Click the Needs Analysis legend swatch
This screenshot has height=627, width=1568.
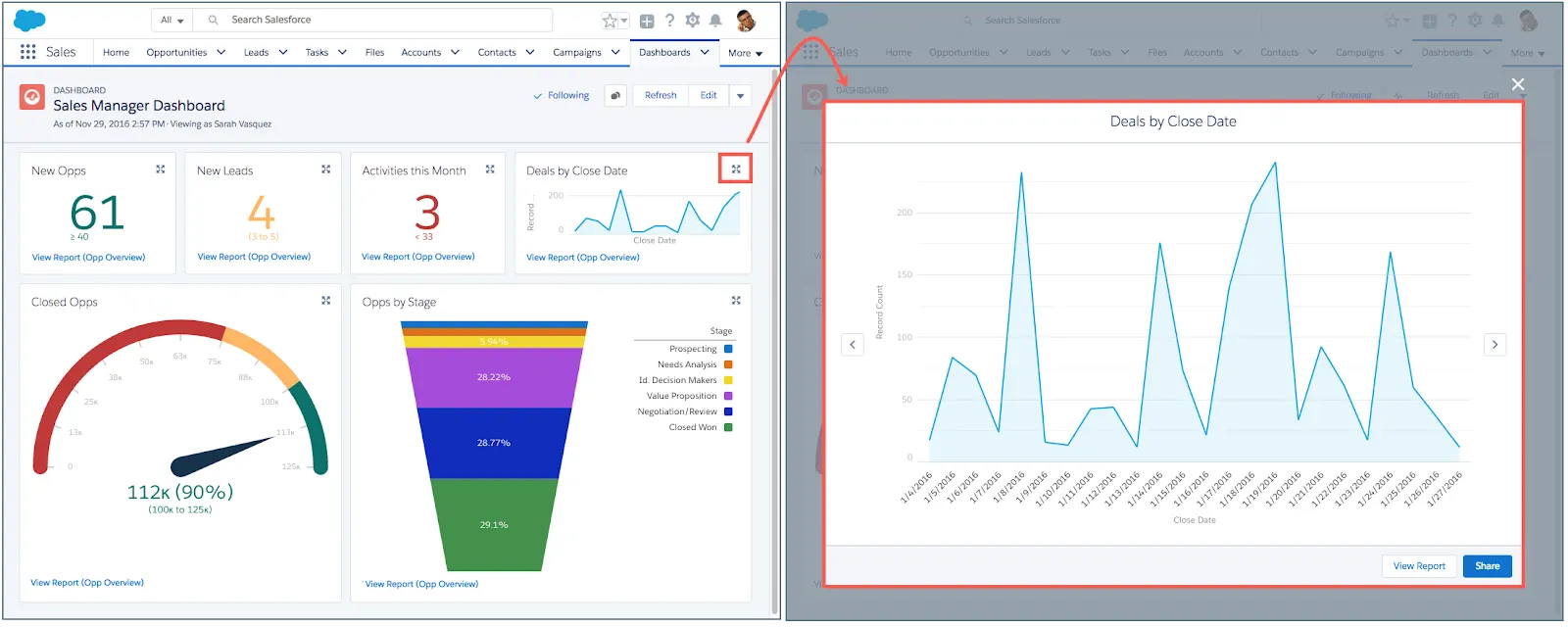click(728, 364)
